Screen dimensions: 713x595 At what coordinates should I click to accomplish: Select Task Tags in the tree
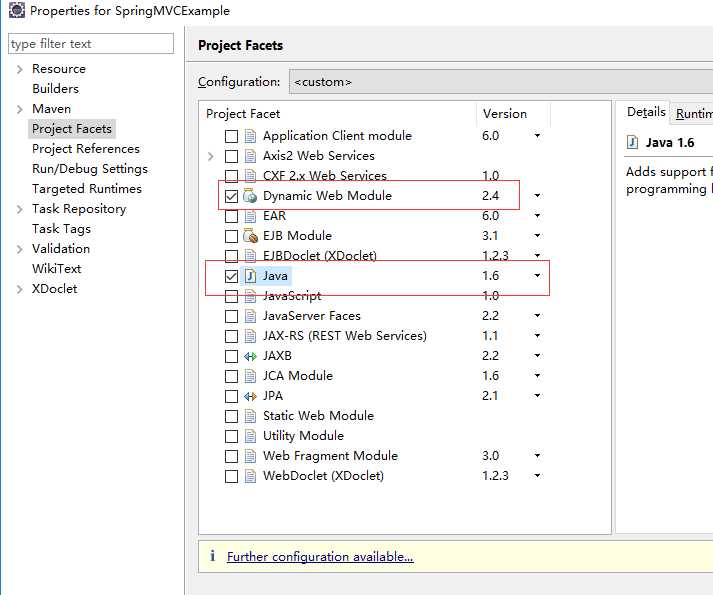click(61, 229)
